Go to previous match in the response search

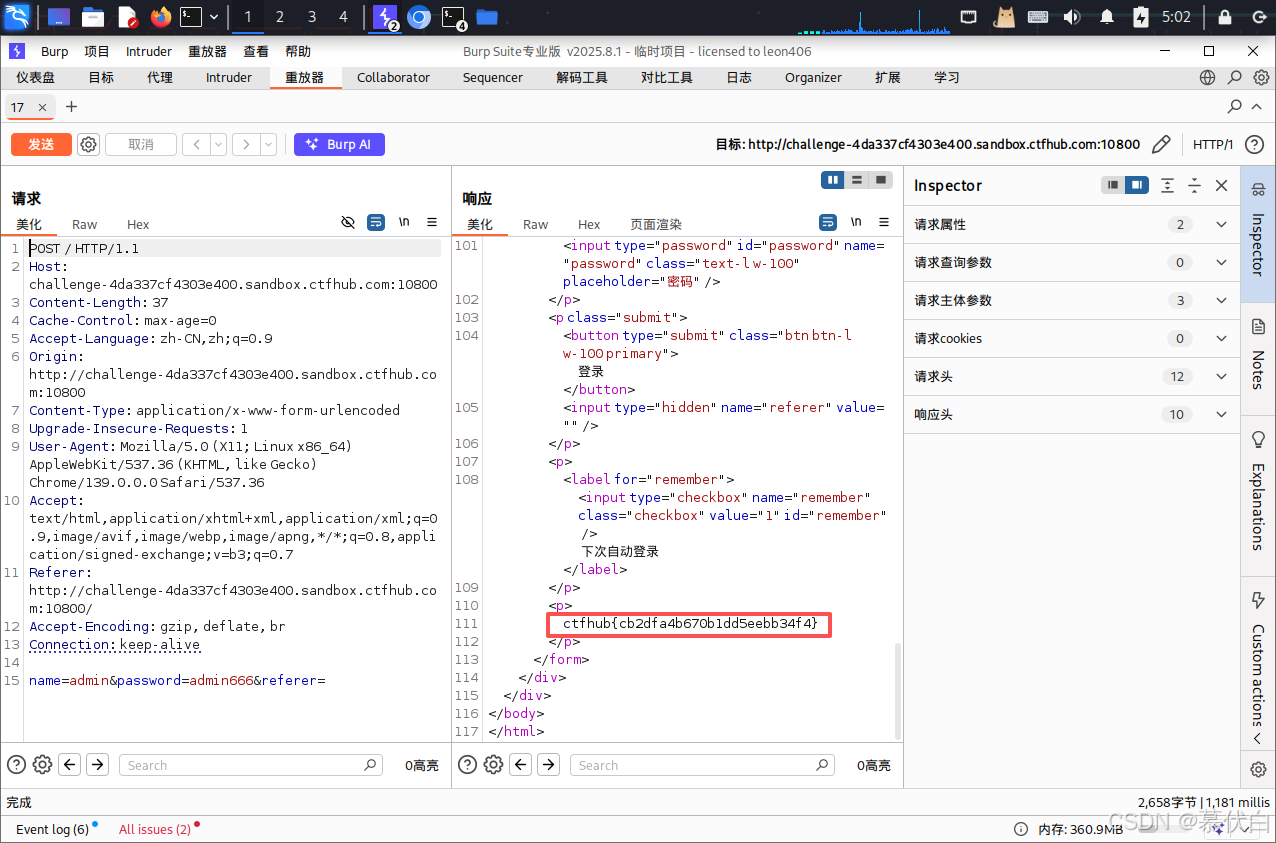(x=521, y=765)
